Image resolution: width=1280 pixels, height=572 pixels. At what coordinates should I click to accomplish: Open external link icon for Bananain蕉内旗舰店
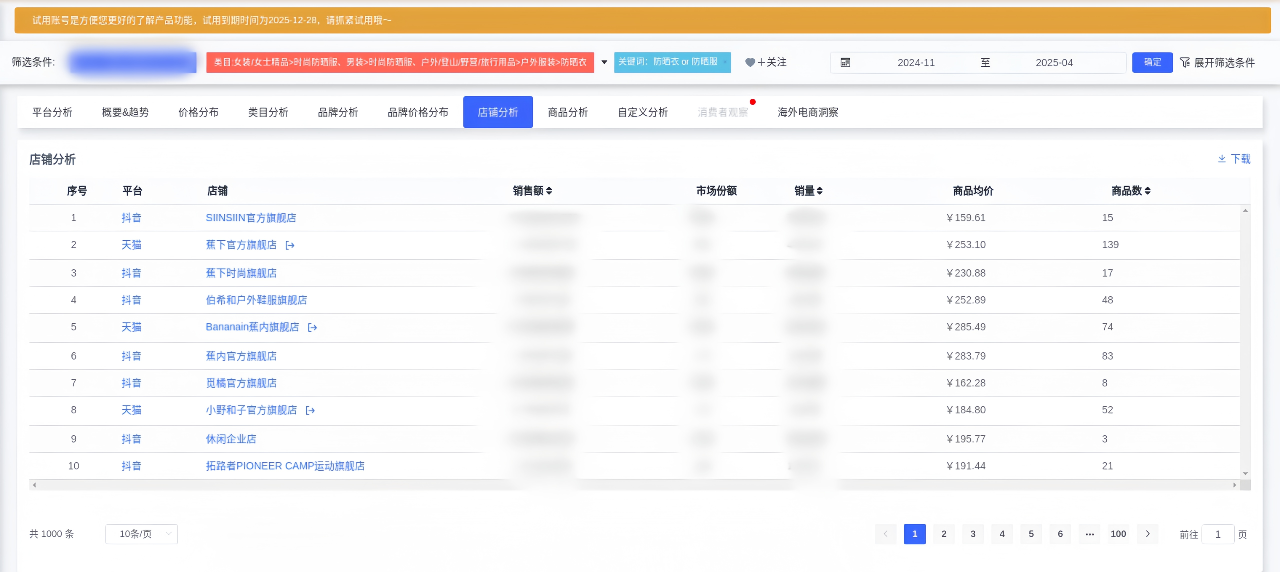tap(312, 327)
